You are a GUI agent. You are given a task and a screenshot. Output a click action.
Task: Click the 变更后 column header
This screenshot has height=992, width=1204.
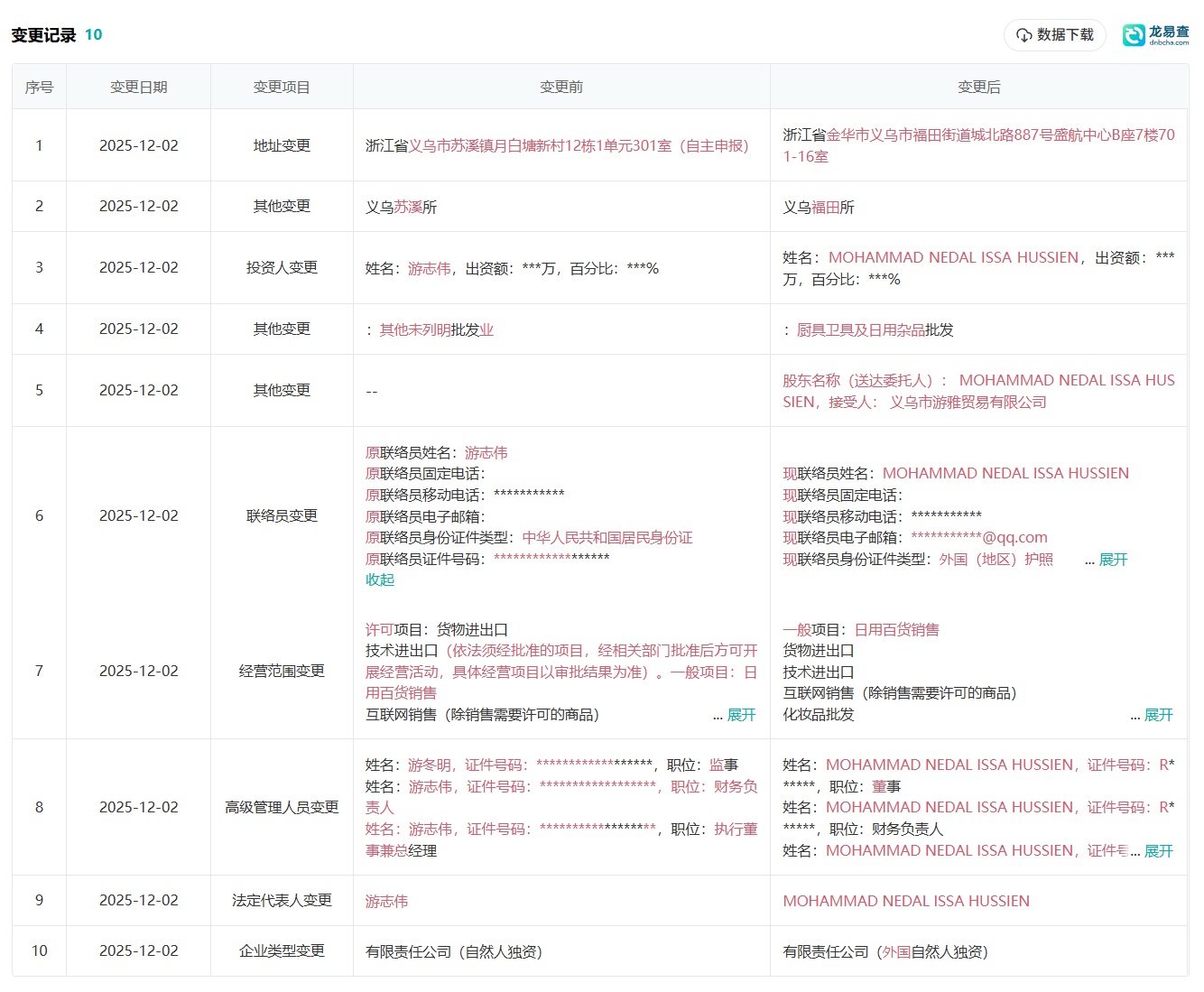tap(978, 87)
